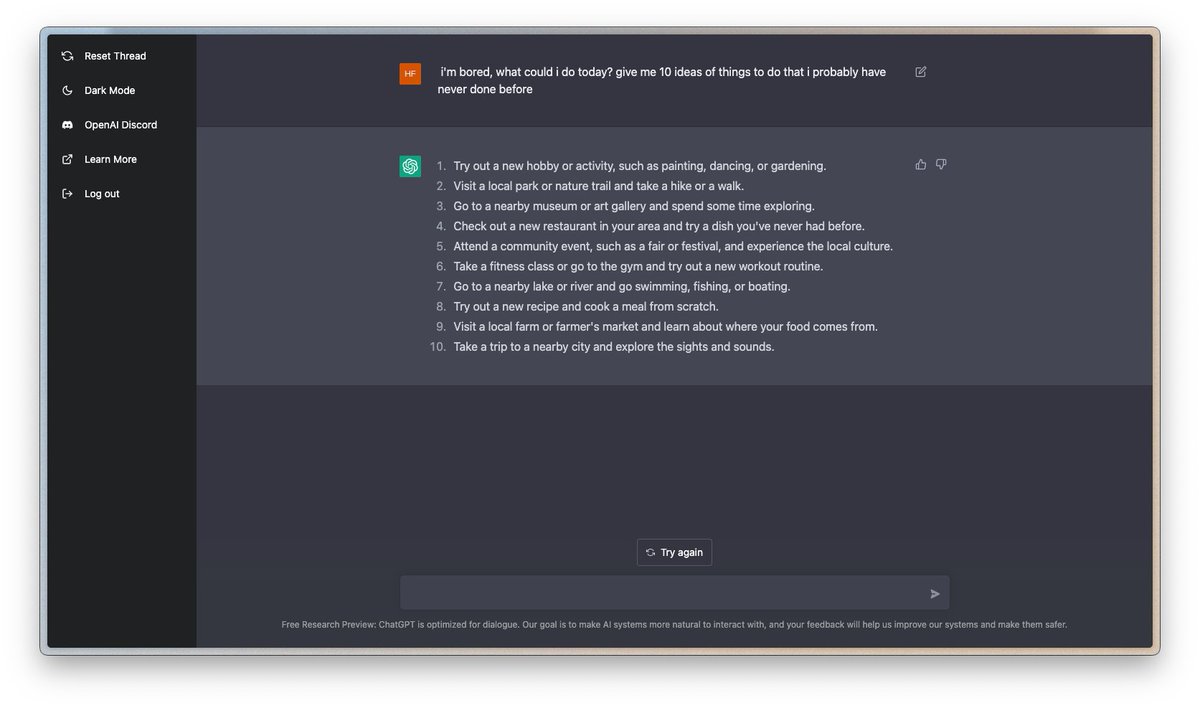This screenshot has height=708, width=1200.
Task: Give the response a thumbs down
Action: click(941, 164)
